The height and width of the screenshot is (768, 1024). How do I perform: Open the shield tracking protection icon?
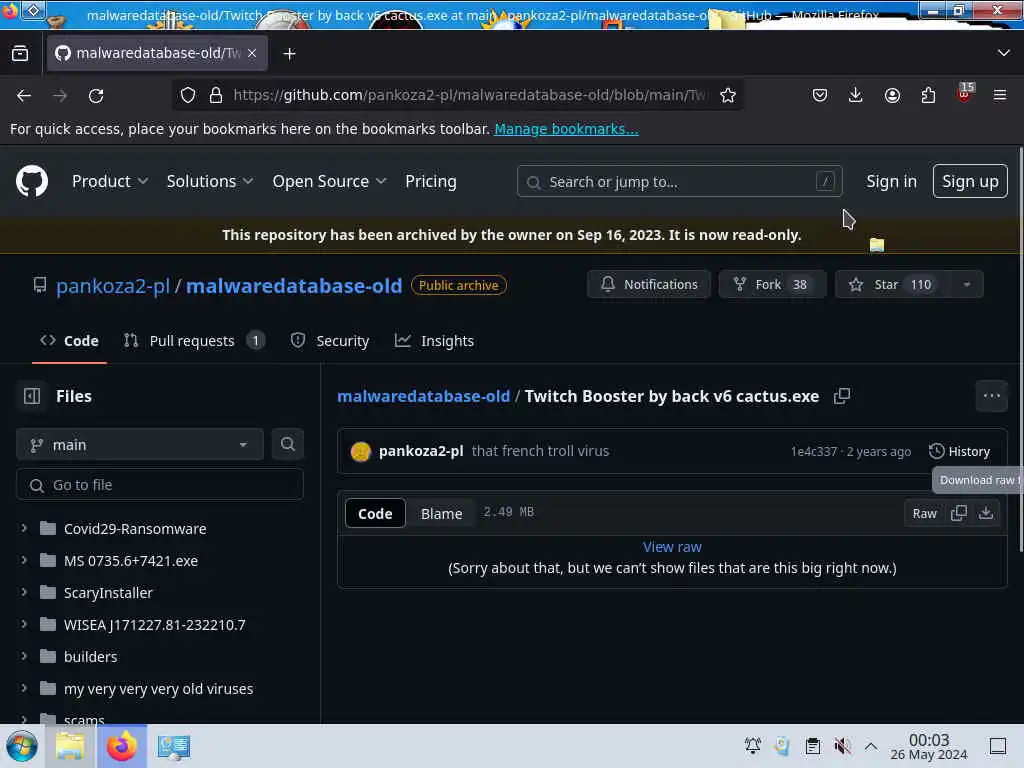coord(188,95)
